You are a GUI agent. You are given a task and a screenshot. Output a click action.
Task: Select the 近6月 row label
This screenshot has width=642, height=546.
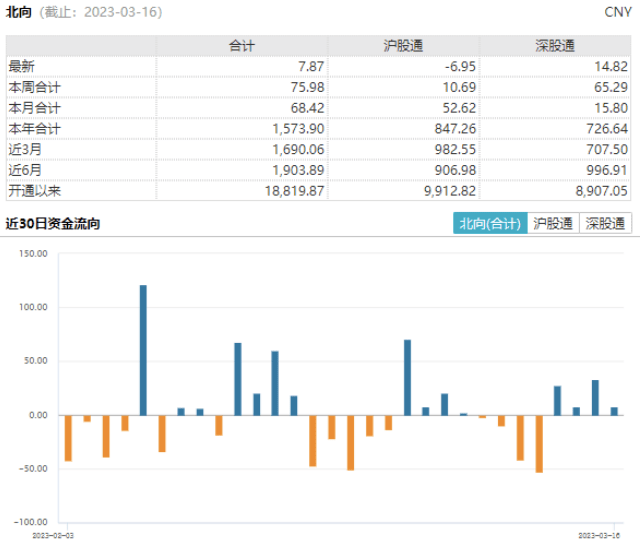[x=25, y=170]
